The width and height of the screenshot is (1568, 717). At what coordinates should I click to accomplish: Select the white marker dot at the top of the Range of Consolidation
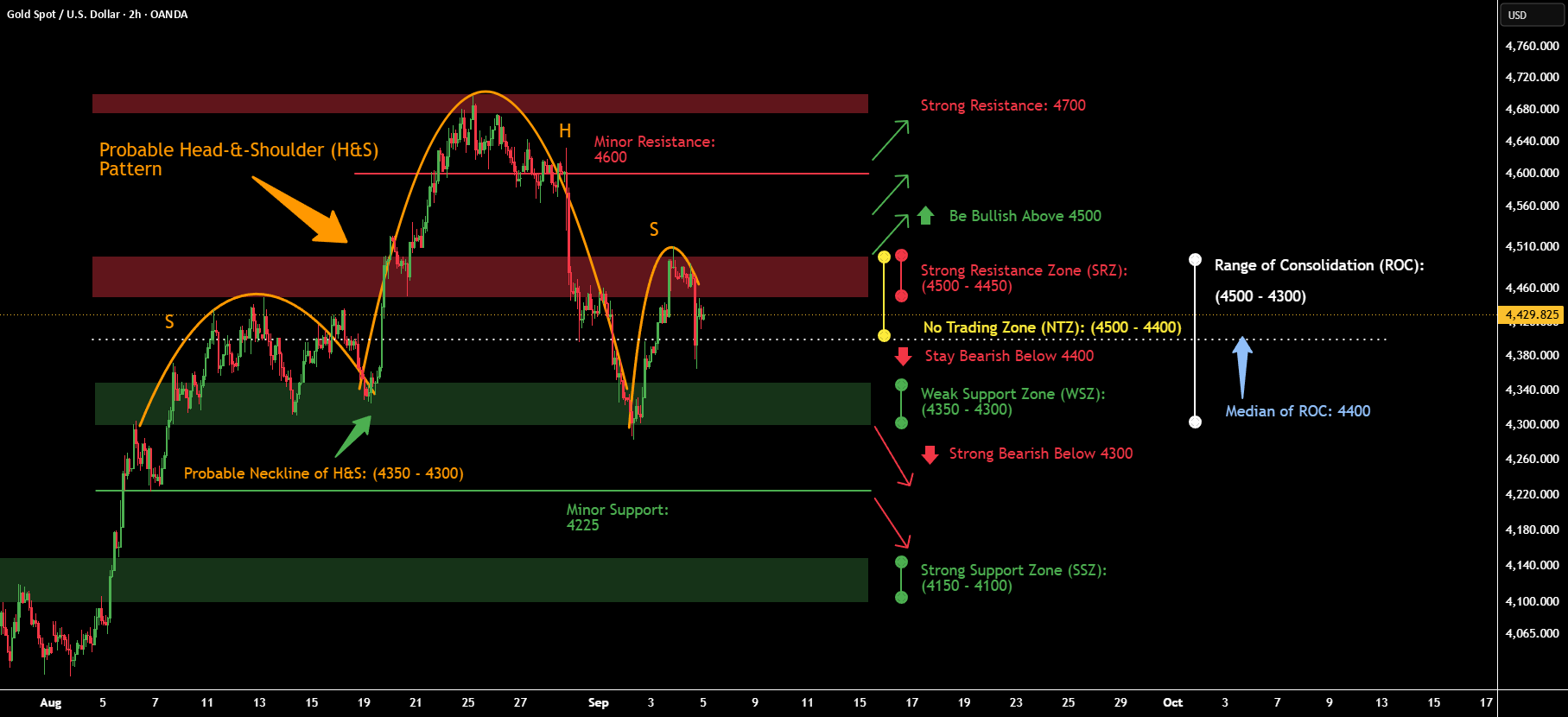coord(1195,260)
